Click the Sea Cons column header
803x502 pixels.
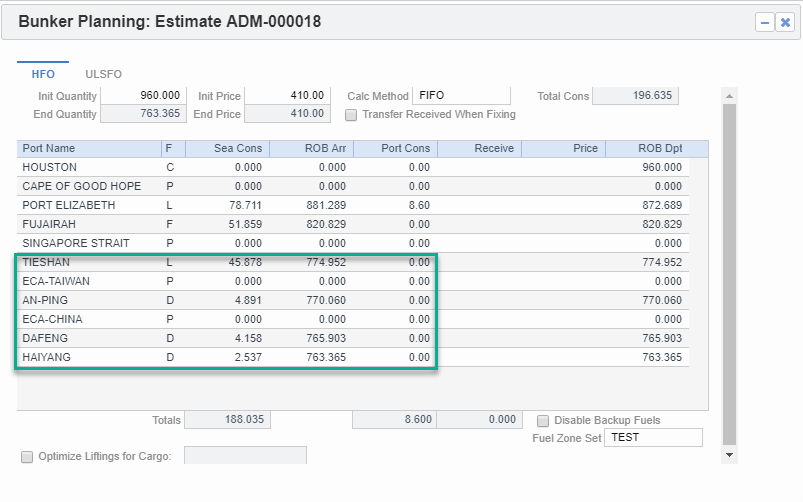[226, 148]
